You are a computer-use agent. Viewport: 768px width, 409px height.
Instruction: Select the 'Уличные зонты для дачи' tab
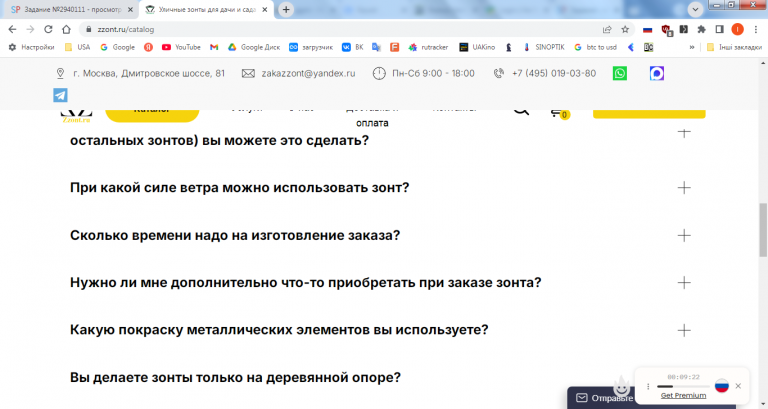[206, 9]
